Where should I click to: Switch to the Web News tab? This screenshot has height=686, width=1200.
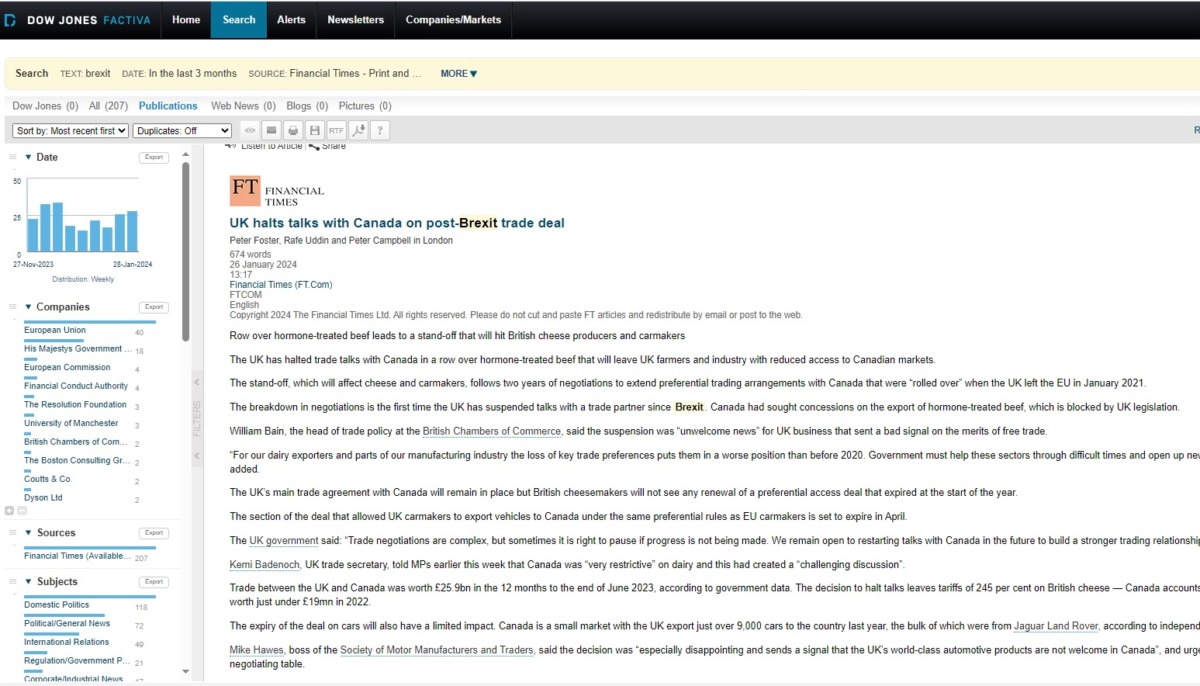coord(234,105)
